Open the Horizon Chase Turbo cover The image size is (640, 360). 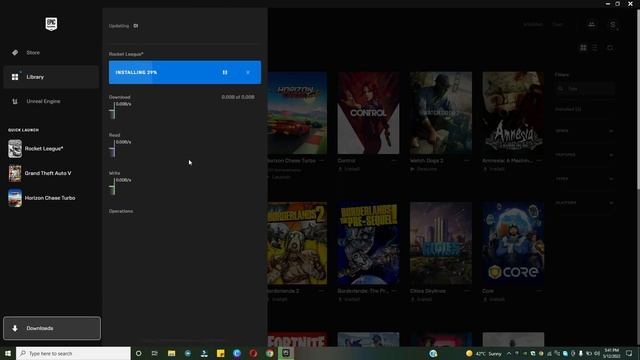pyautogui.click(x=297, y=113)
